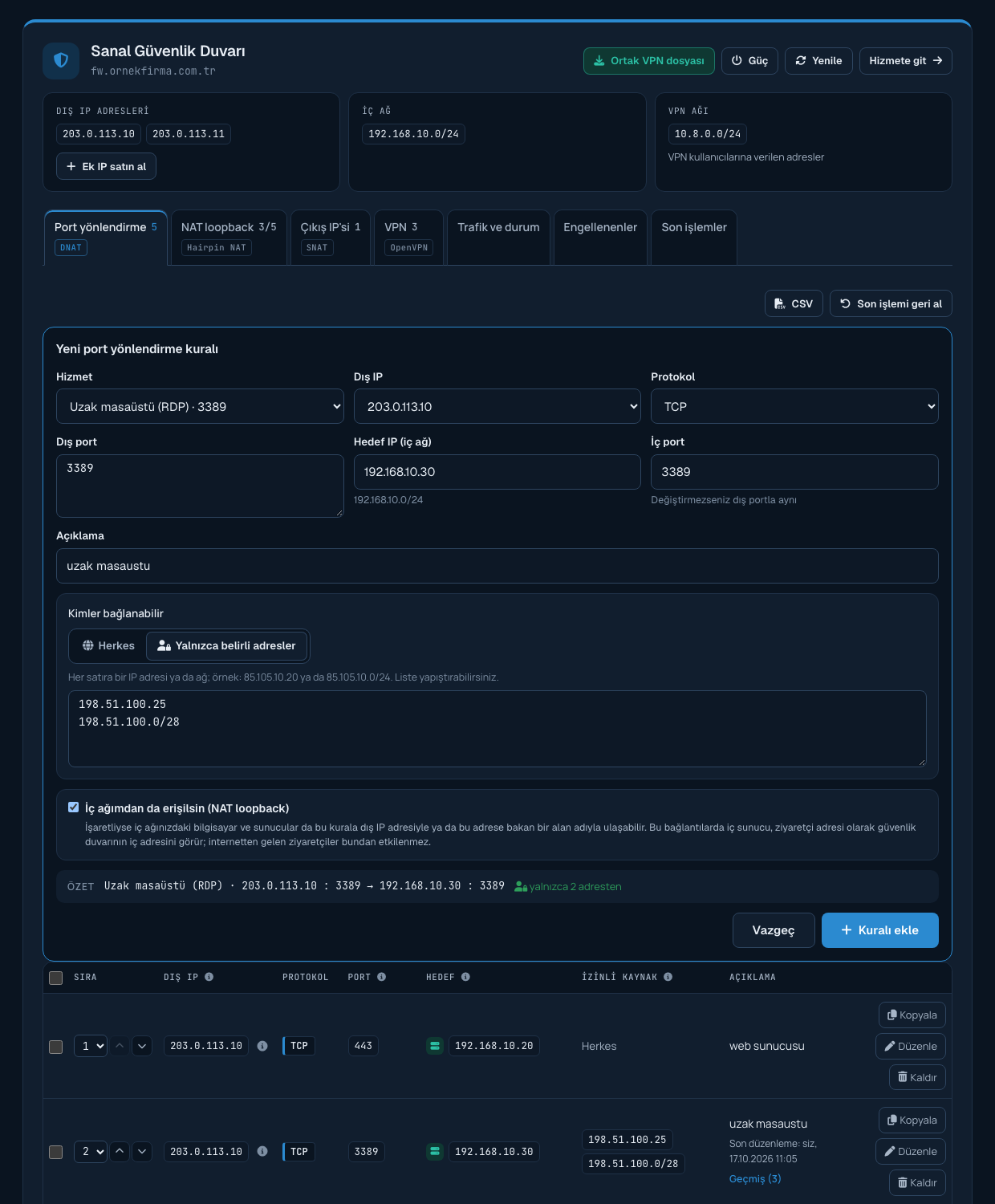Viewport: 995px width, 1204px height.
Task: Follow the Hizmete git link button
Action: (x=905, y=61)
